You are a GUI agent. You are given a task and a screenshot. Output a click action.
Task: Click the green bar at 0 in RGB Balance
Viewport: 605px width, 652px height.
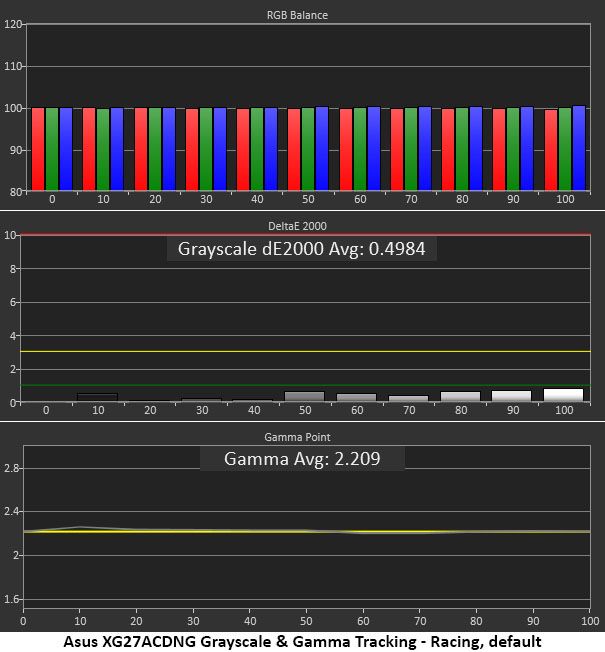52,149
